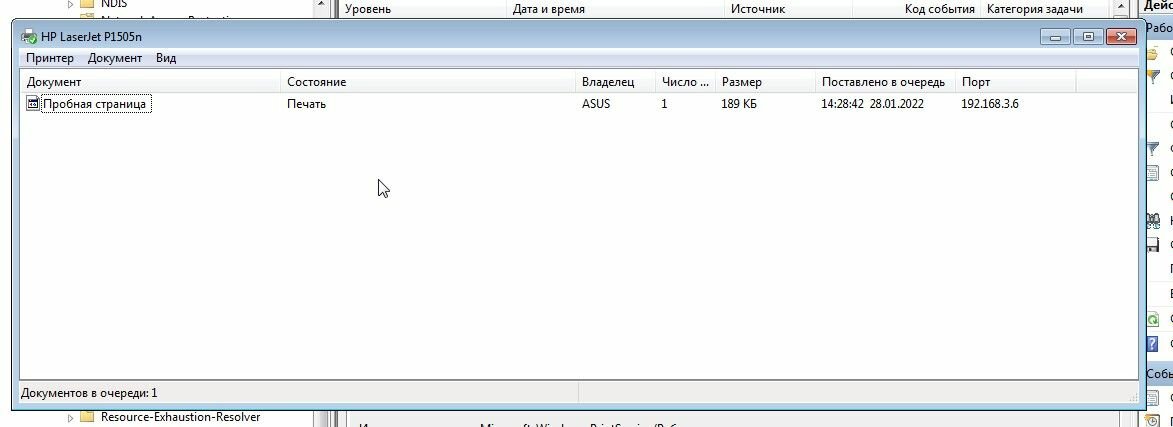
Task: Sort queue by Состояние column header
Action: point(428,82)
